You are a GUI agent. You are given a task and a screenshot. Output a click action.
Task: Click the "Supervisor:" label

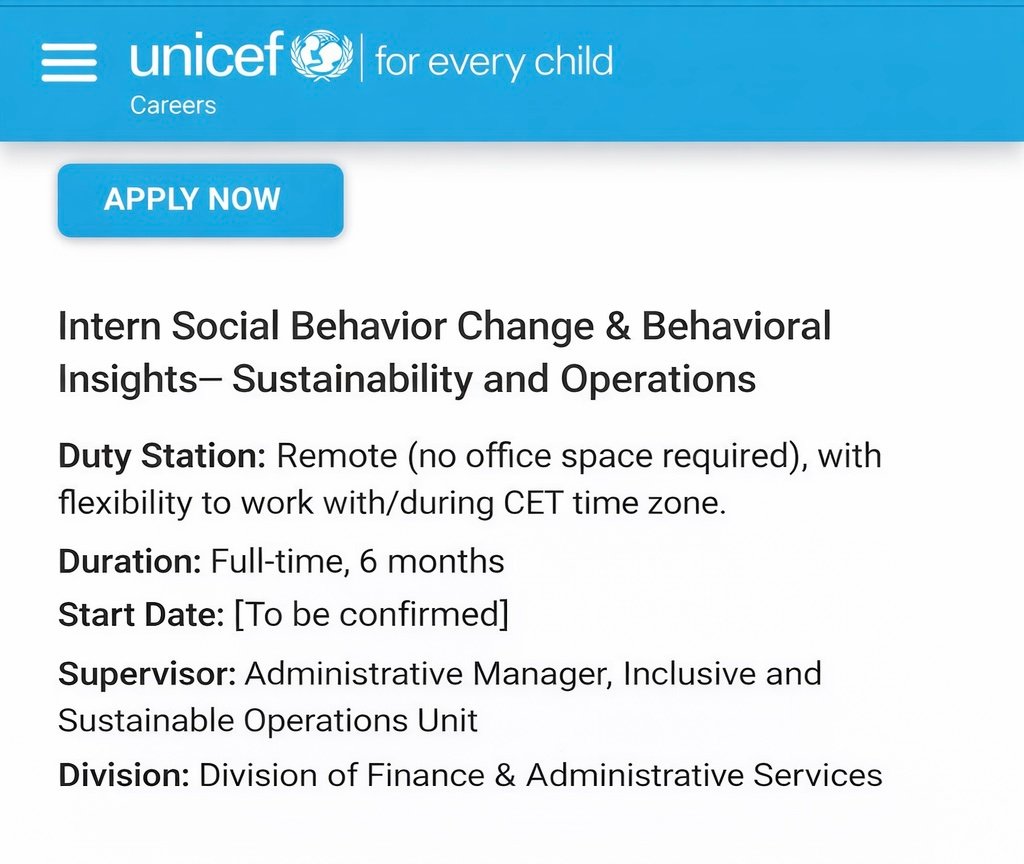(147, 673)
